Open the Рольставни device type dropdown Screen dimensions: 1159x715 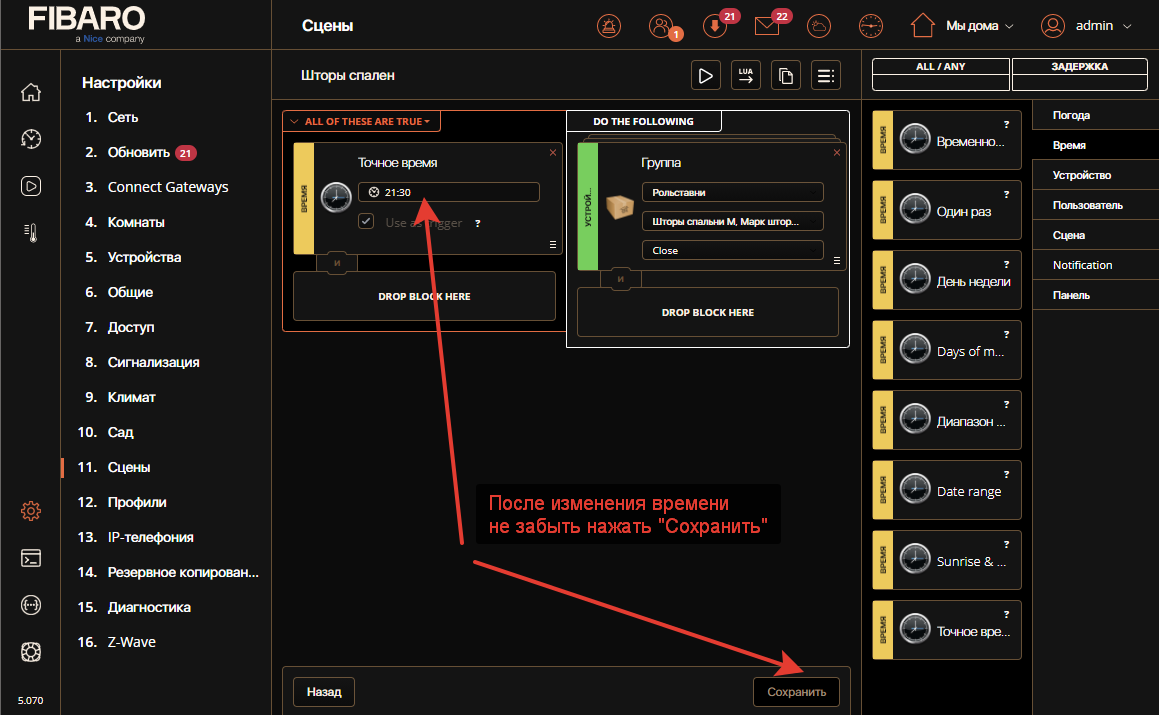point(733,192)
